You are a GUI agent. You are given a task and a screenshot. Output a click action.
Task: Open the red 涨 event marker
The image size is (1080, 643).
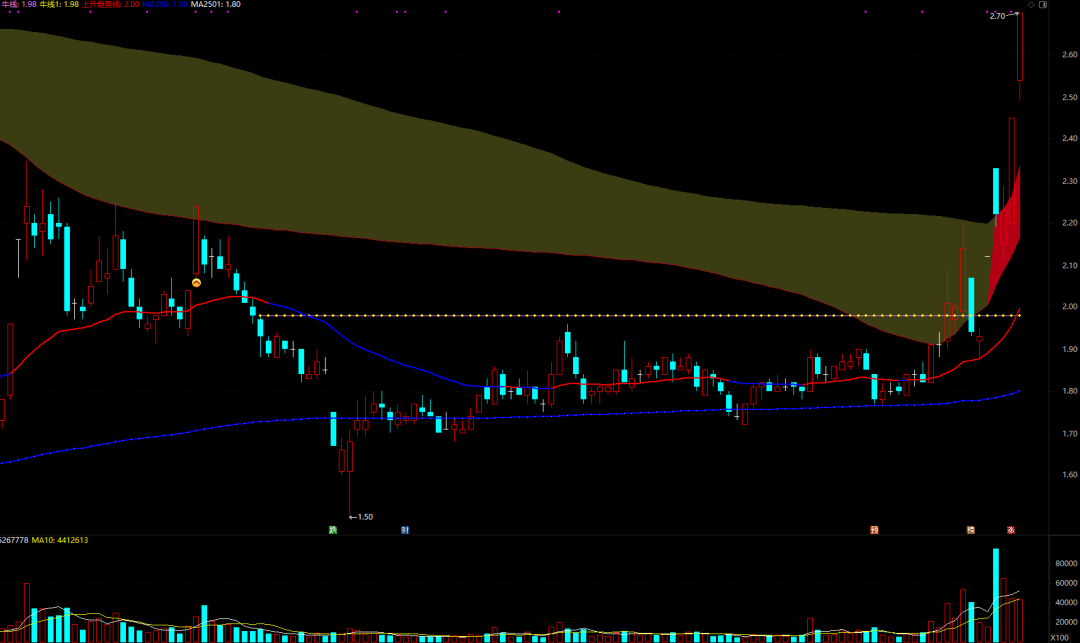tap(1011, 530)
